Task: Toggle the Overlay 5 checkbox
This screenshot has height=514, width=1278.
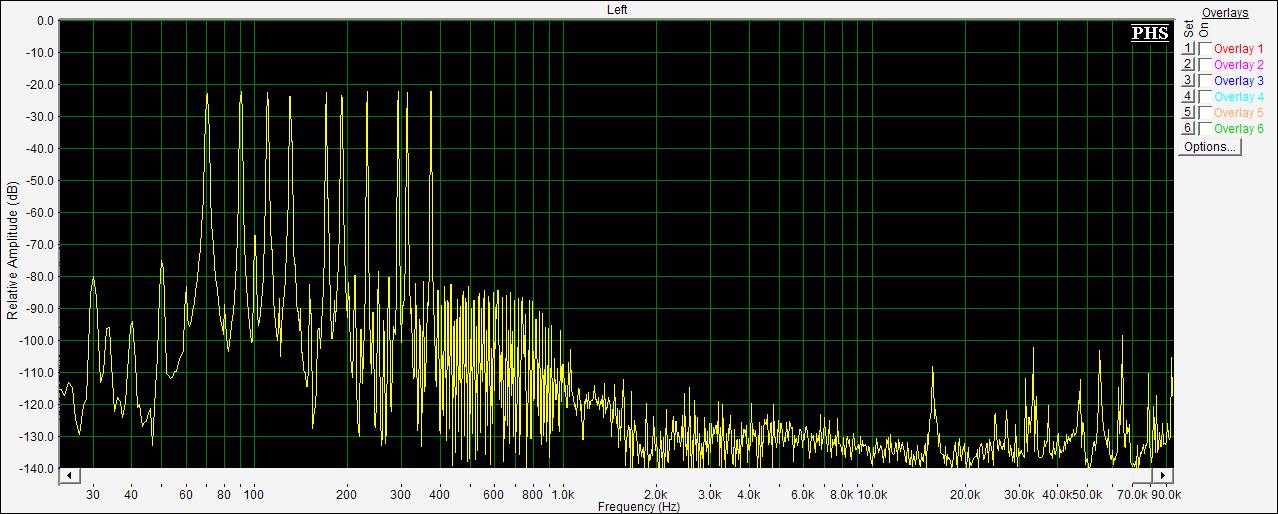Action: click(x=1205, y=113)
